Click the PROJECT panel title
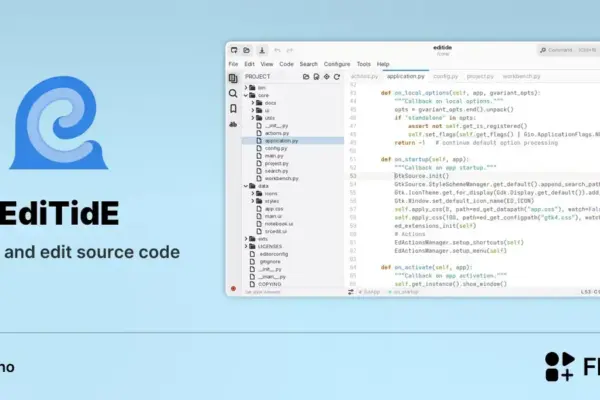The width and height of the screenshot is (600, 400). [x=258, y=77]
